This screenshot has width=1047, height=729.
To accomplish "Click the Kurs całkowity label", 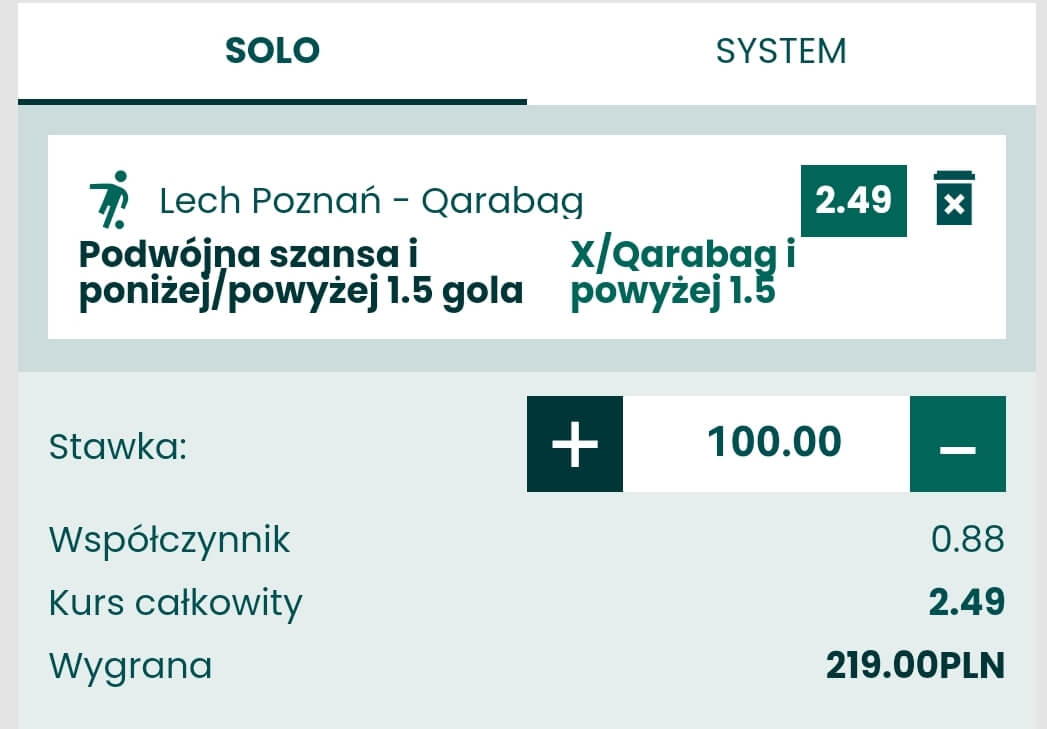I will coord(176,603).
